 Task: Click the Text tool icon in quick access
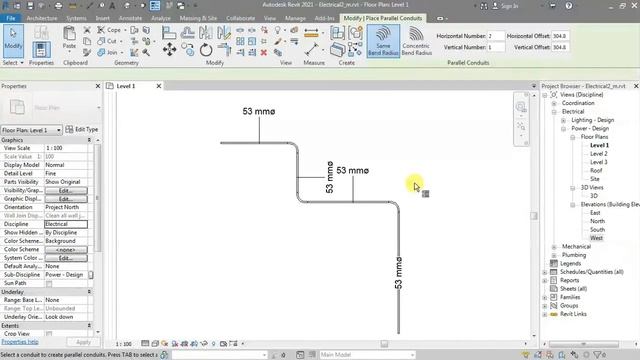pos(112,6)
